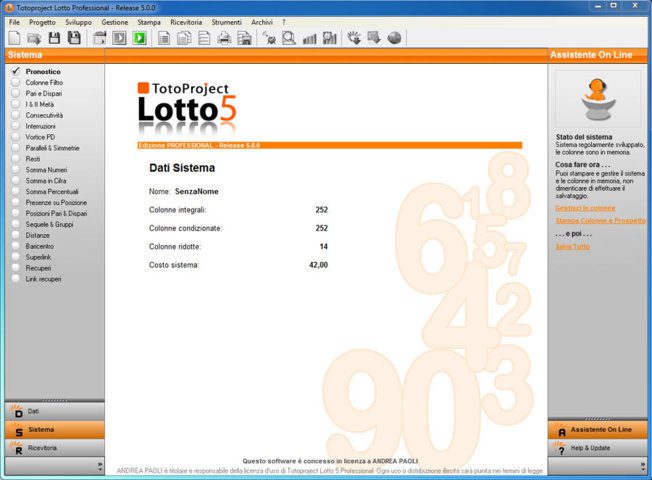Open the Strumenti menu

226,22
